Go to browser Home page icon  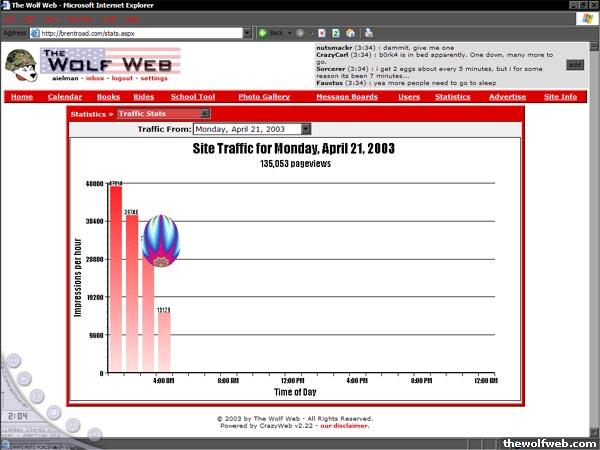point(349,32)
